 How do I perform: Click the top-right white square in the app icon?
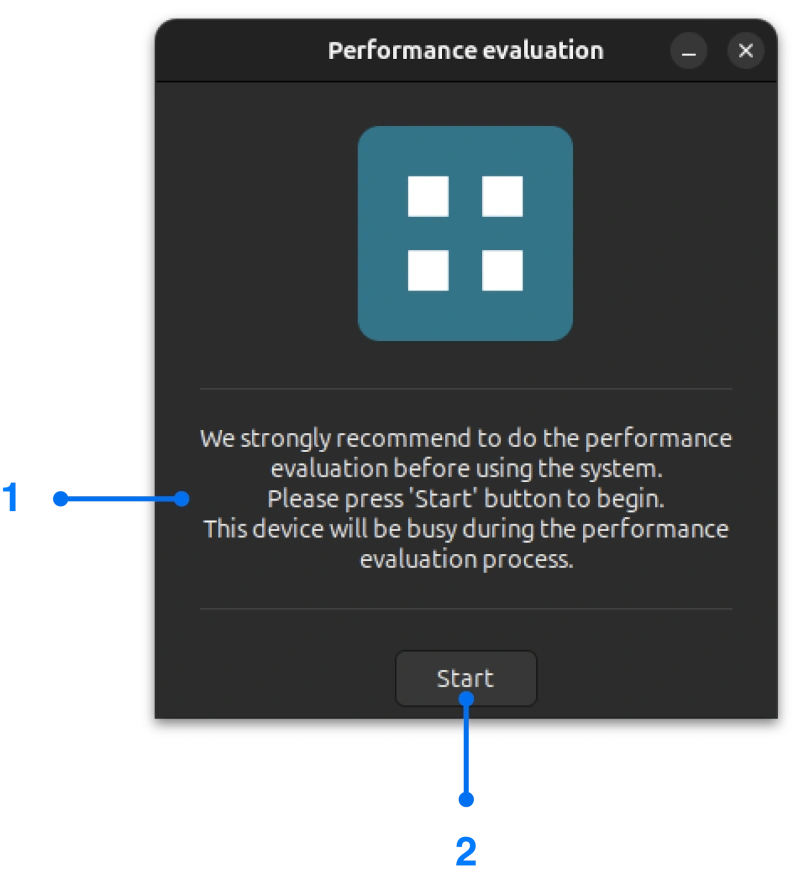point(503,195)
